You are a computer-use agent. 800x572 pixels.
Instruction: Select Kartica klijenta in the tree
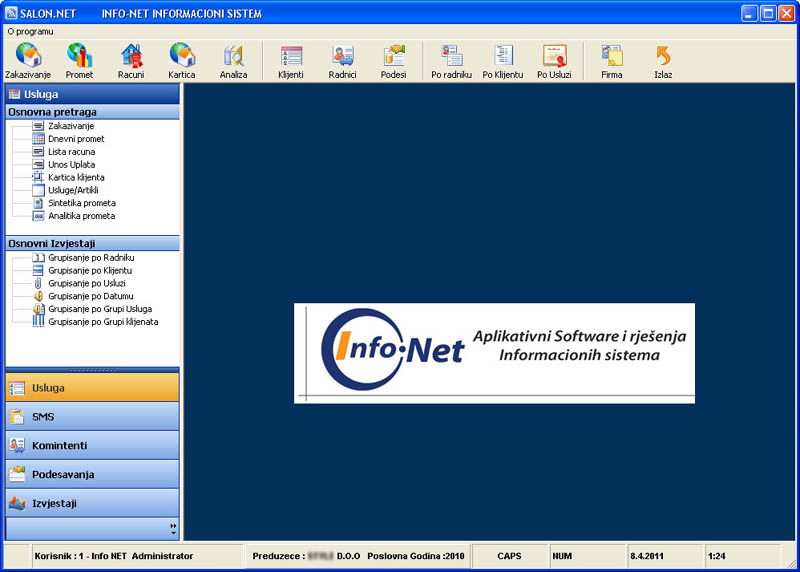point(76,177)
